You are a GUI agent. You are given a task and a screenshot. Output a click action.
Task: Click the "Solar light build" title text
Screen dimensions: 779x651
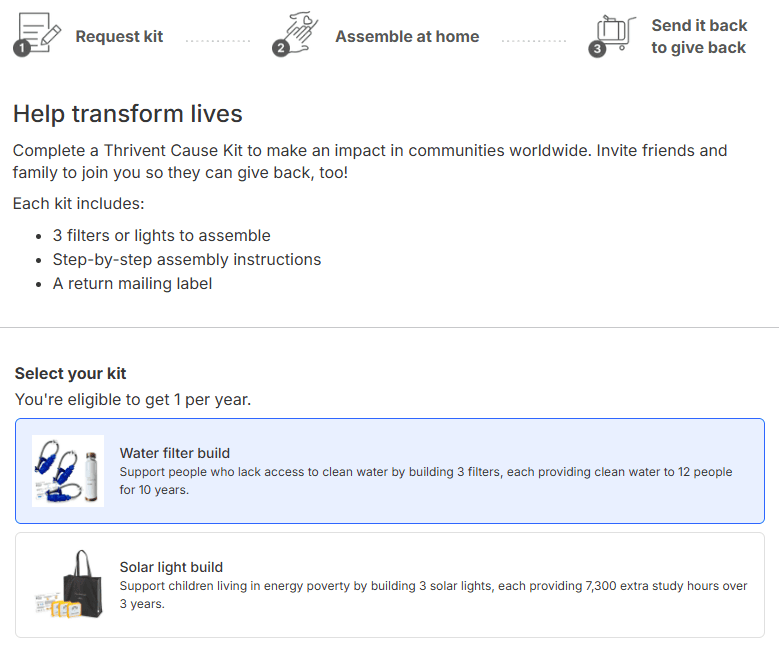[171, 567]
